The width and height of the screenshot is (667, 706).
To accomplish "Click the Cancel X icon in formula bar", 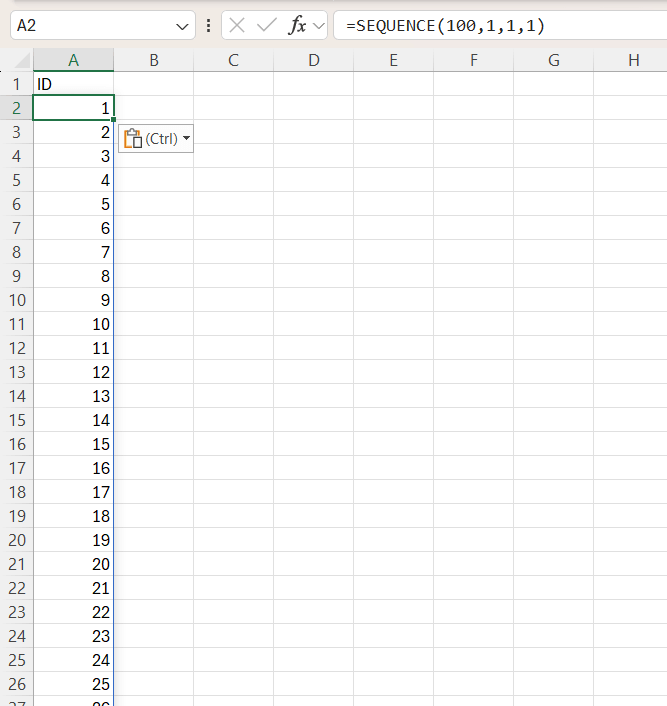I will click(x=237, y=26).
